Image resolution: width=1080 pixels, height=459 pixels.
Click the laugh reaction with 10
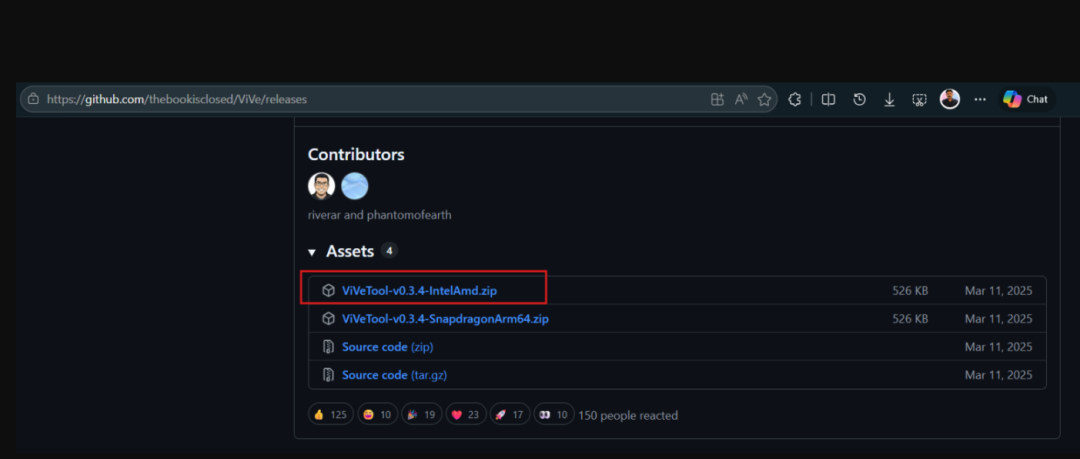pos(377,415)
